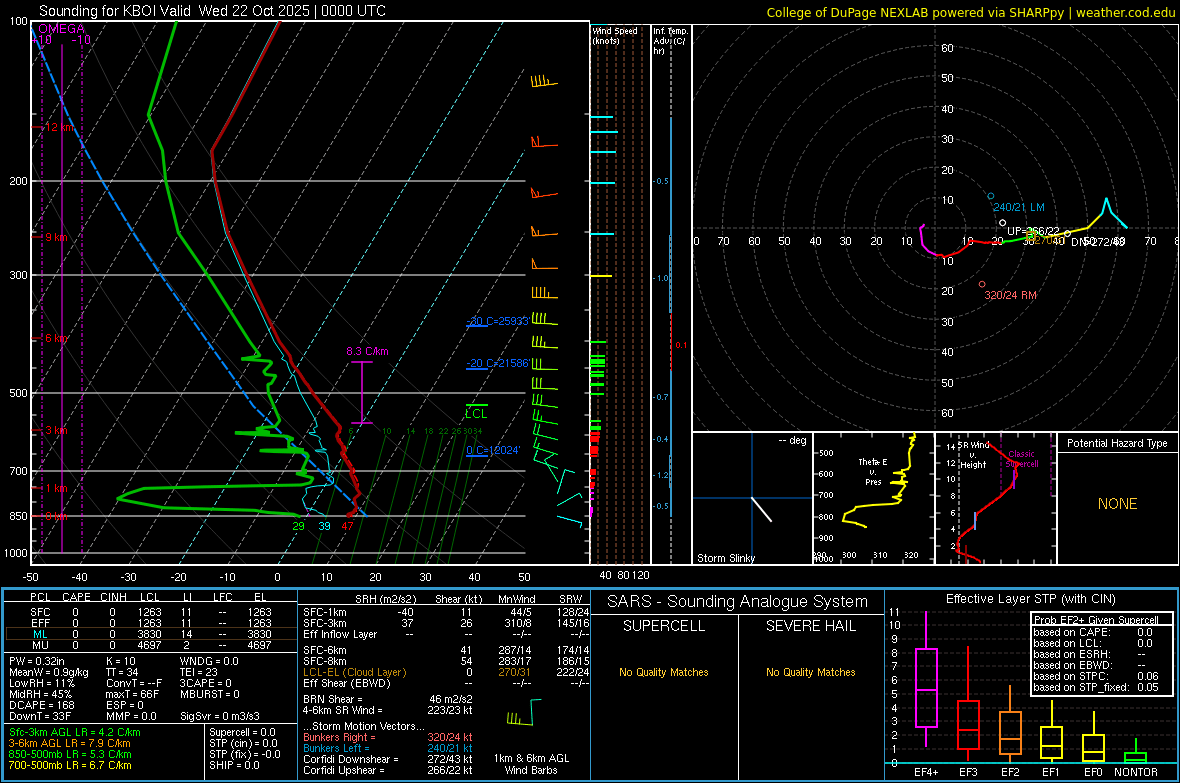The height and width of the screenshot is (783, 1180).
Task: Click the 'Storm Slinky' panel label
Action: tap(726, 558)
